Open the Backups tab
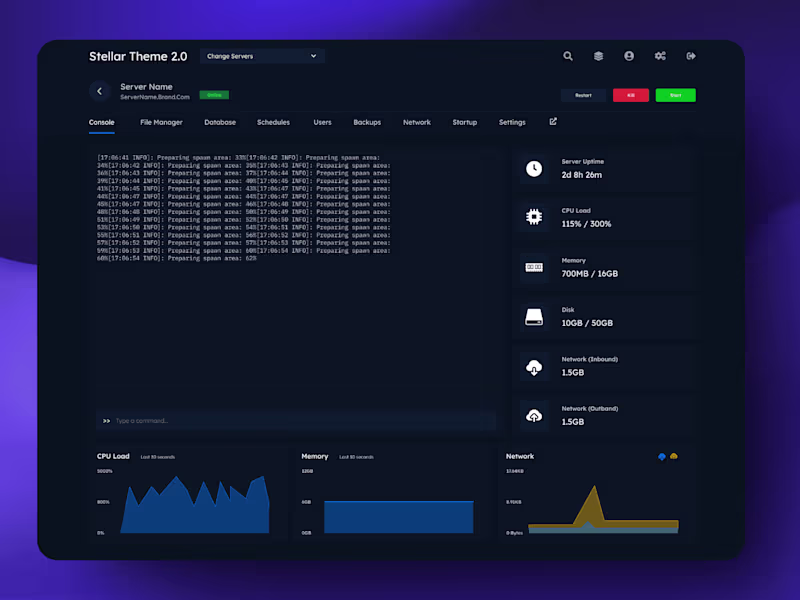Viewport: 800px width, 600px height. (367, 122)
